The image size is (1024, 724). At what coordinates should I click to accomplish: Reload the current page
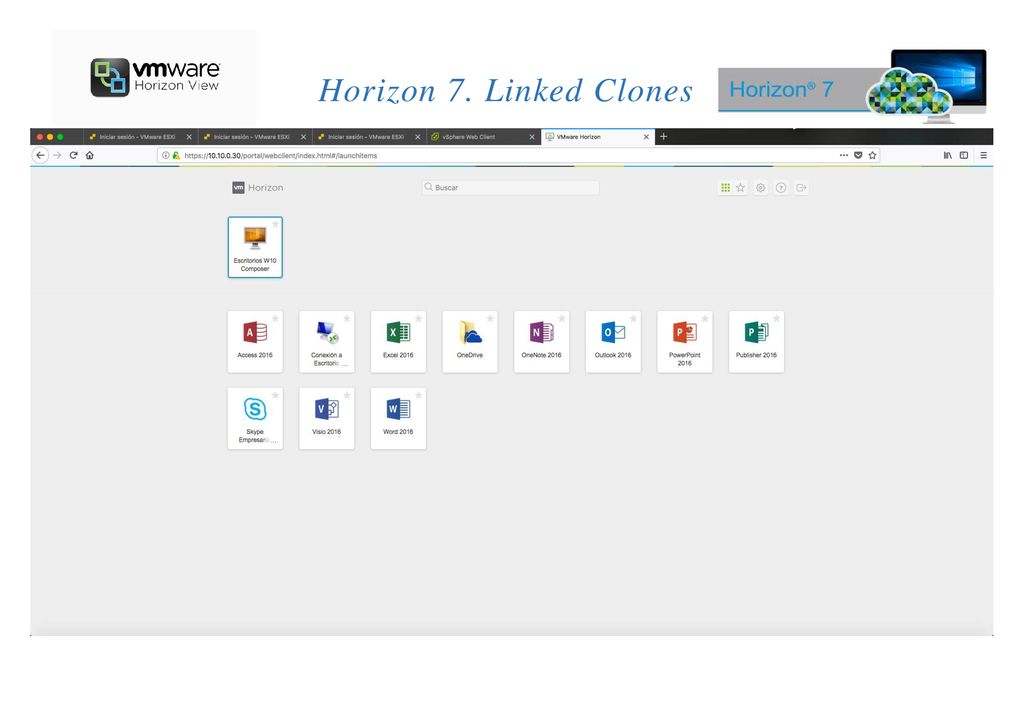[73, 155]
